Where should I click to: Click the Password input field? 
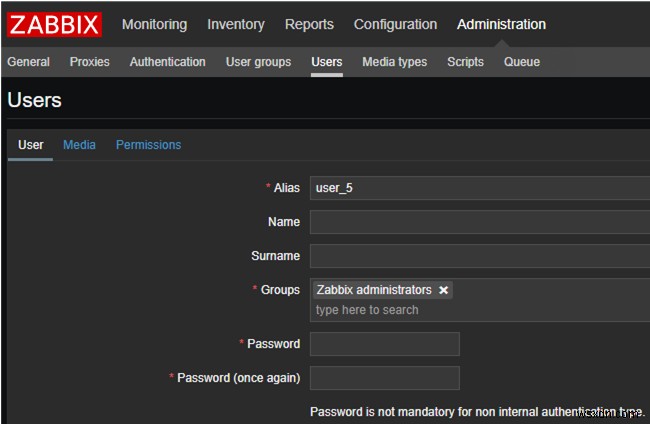pos(385,344)
